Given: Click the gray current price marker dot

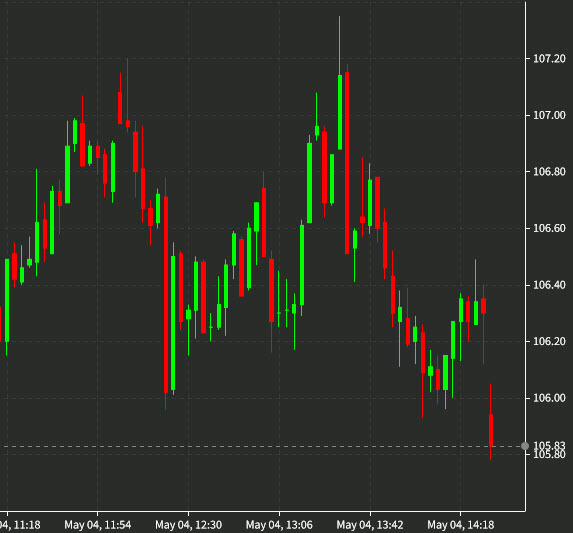Looking at the screenshot, I should click(x=525, y=446).
